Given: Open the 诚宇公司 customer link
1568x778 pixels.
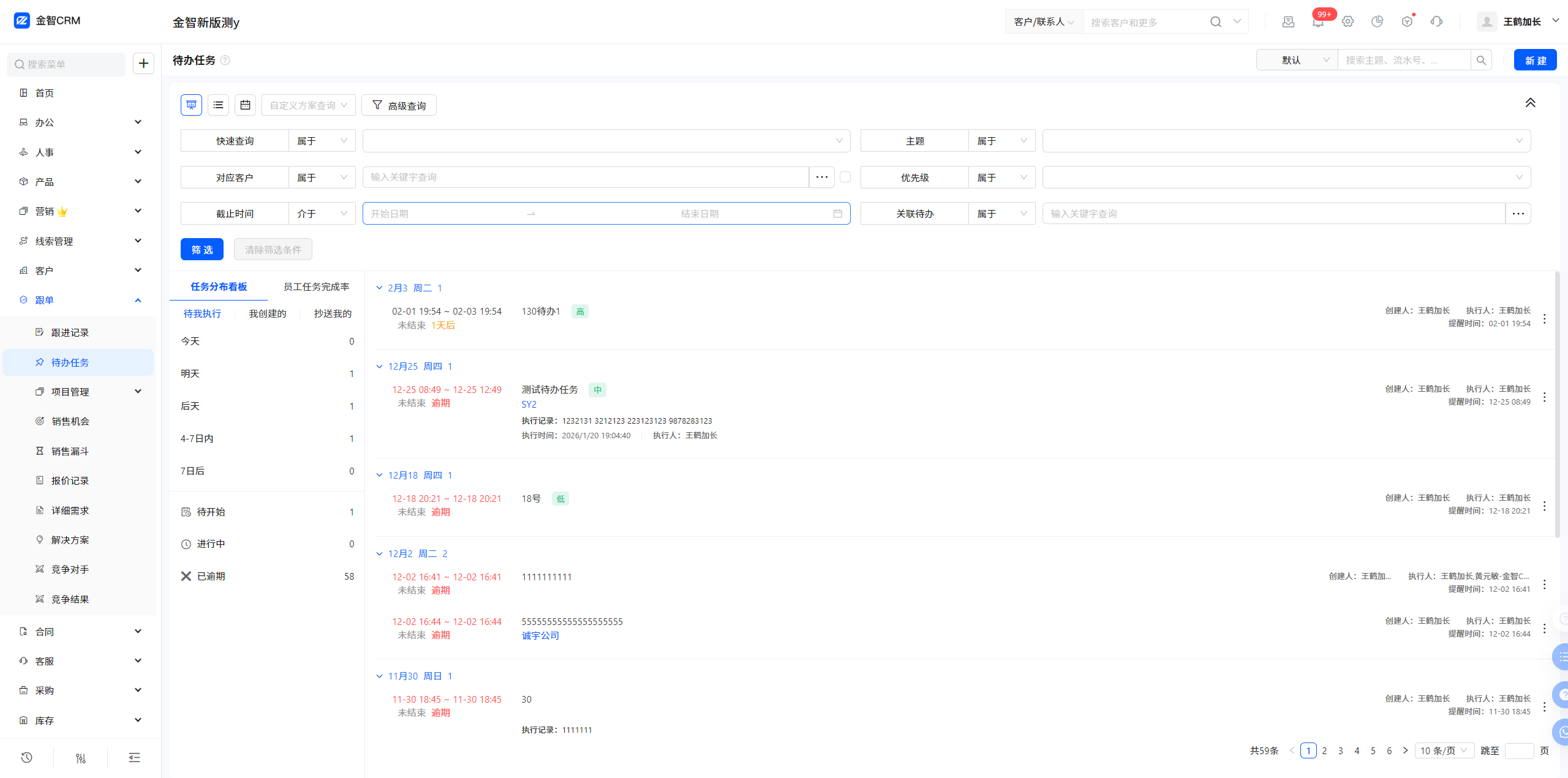Looking at the screenshot, I should tap(540, 636).
